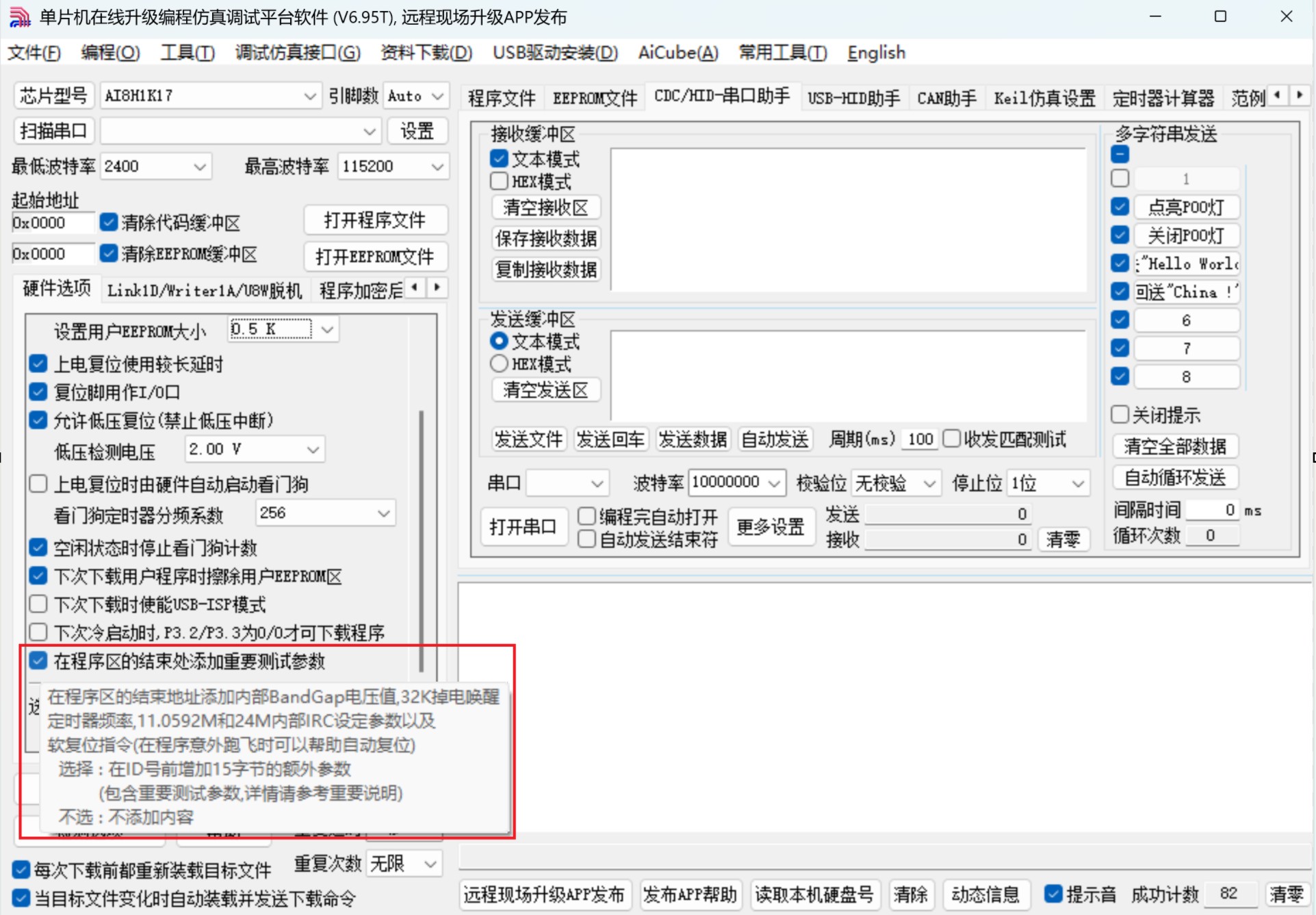This screenshot has height=915, width=1316.
Task: Open the Link1D/Writer1A/U8W脱机 tab
Action: pos(205,291)
